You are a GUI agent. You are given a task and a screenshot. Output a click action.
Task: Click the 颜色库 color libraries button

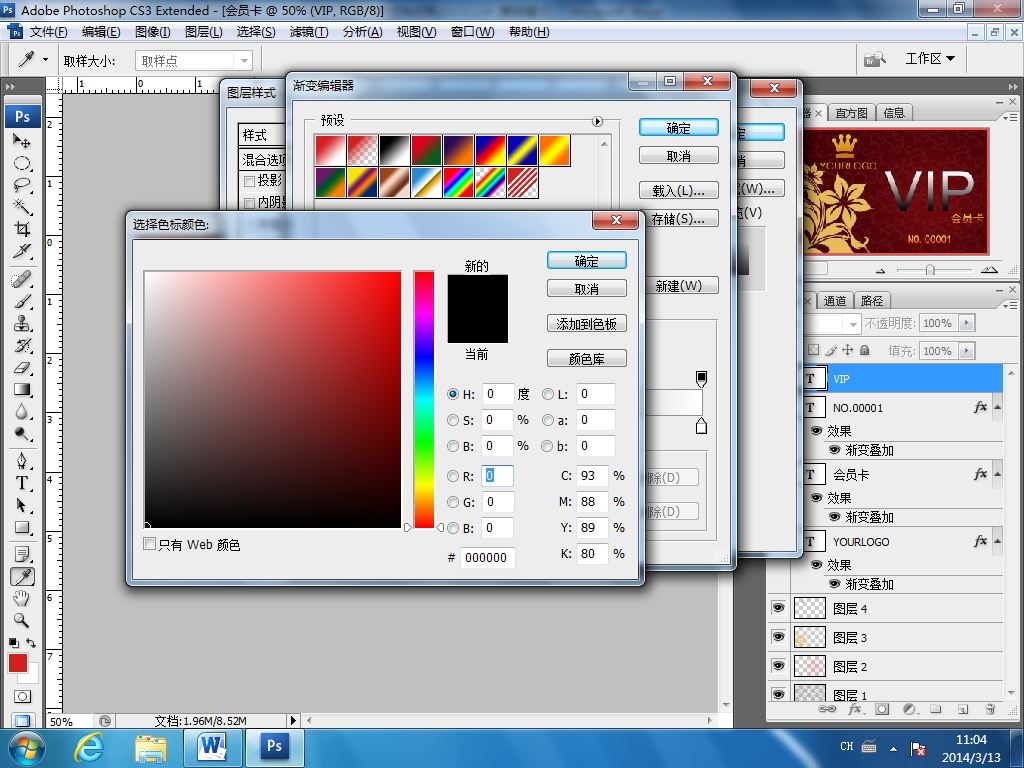[586, 358]
